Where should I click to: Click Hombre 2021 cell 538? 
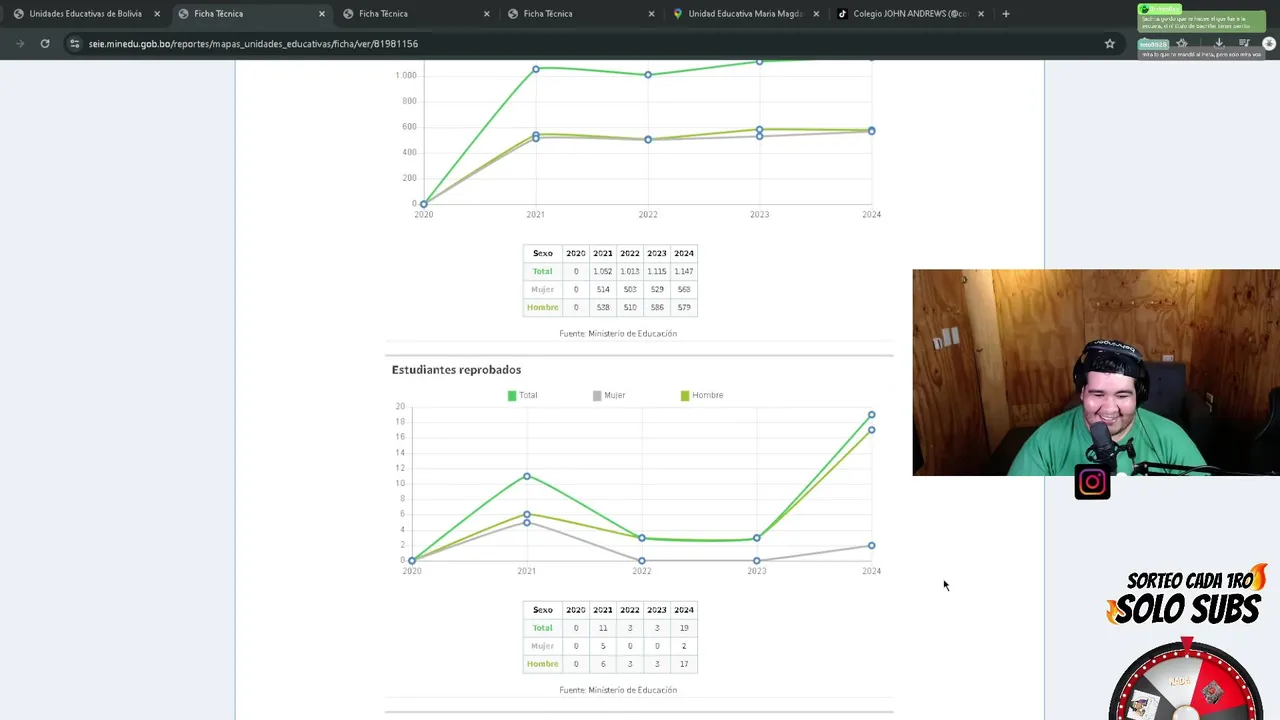602,307
